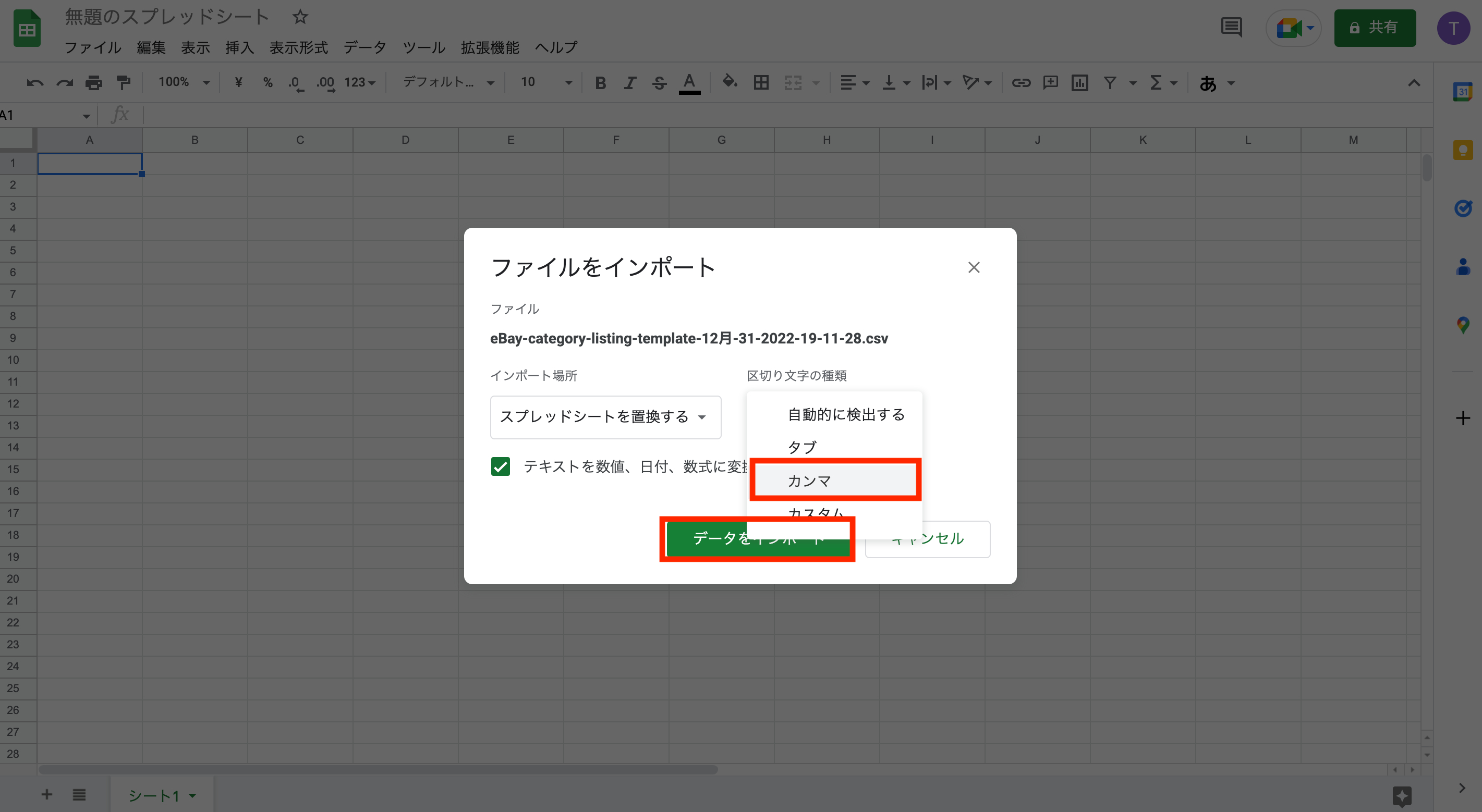The image size is (1482, 812).
Task: Toggle italic formatting
Action: coord(630,83)
